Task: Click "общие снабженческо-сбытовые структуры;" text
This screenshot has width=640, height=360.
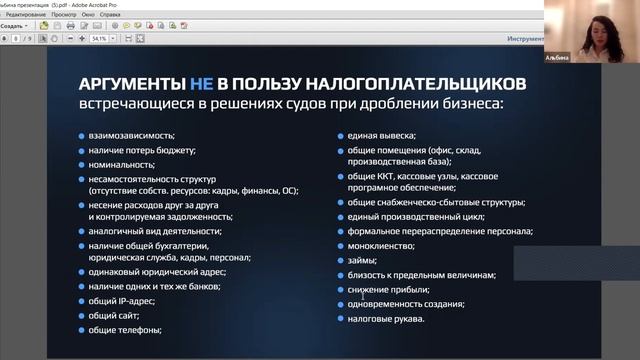Action: coord(436,202)
